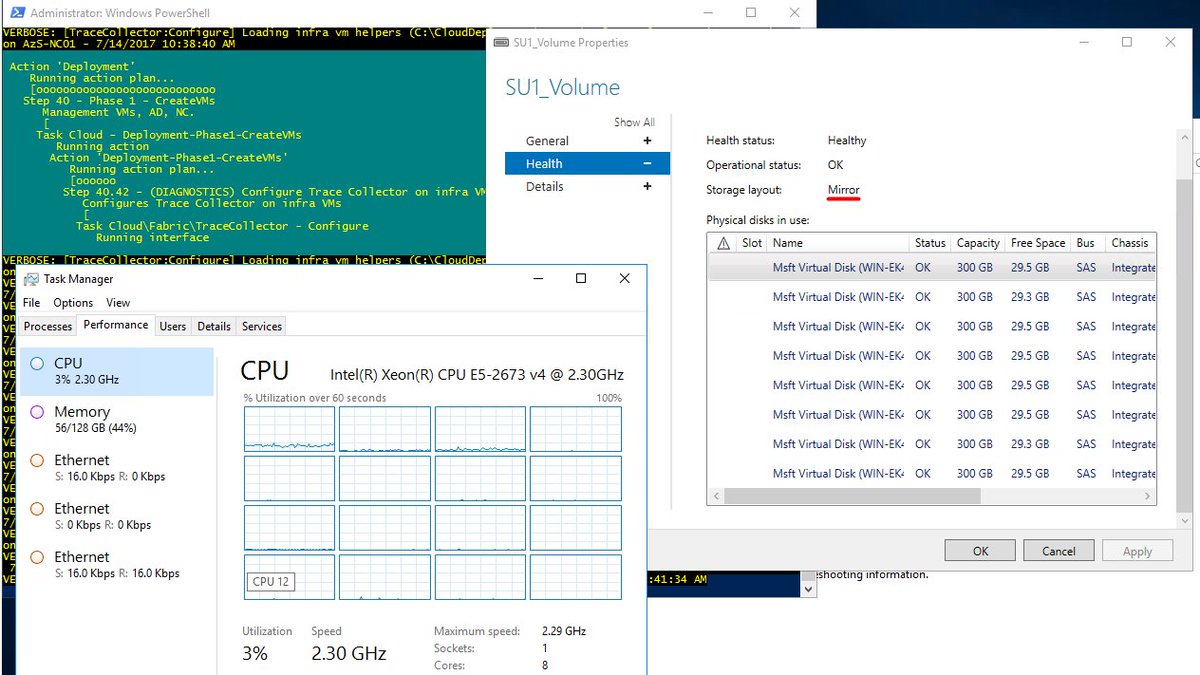This screenshot has width=1200, height=675.
Task: Click the Speed 2.30 GHz value
Action: coord(349,654)
